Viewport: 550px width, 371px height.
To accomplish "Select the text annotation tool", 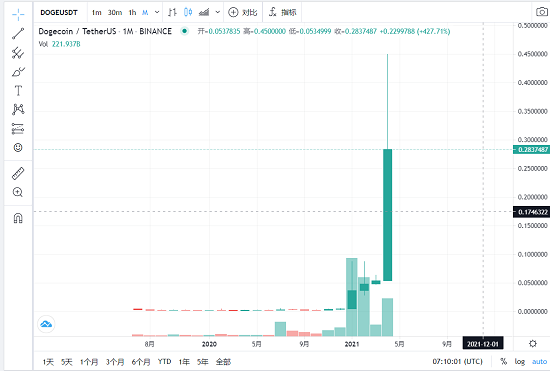I will [x=18, y=91].
